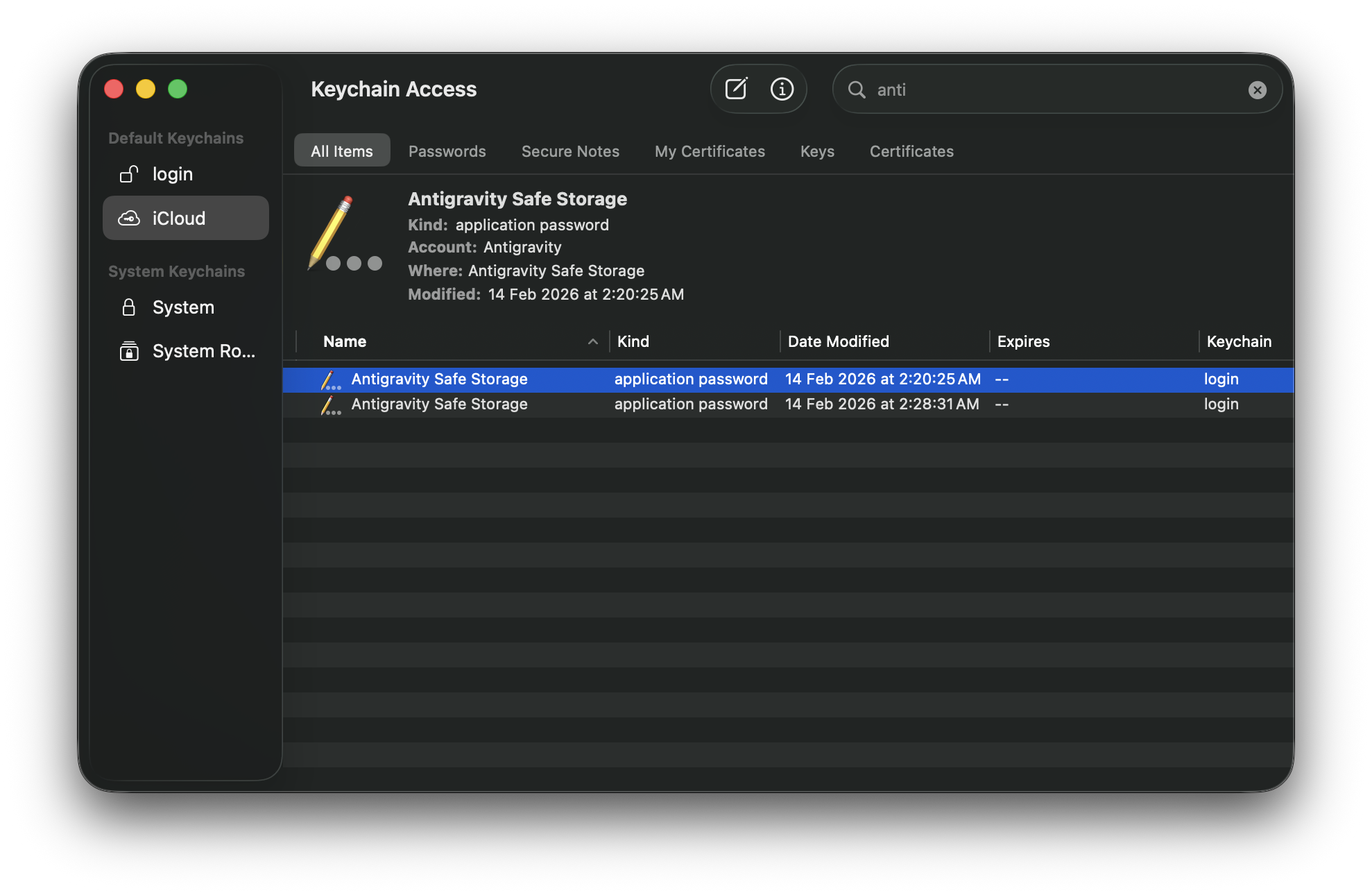Switch to the Passwords tab
Screen dimensions: 1372x895
click(x=447, y=151)
